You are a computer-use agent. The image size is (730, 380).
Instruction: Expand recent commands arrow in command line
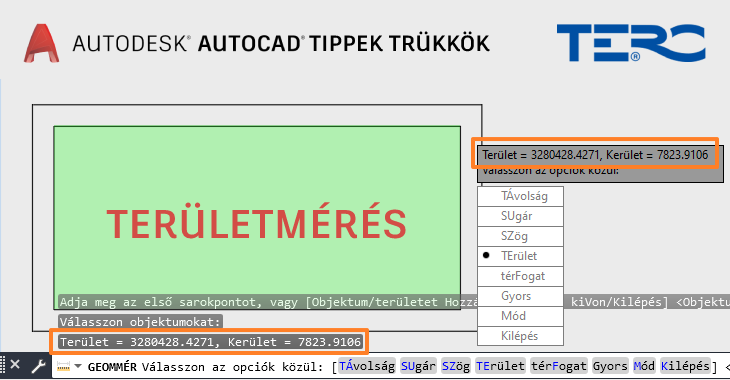pyautogui.click(x=78, y=366)
